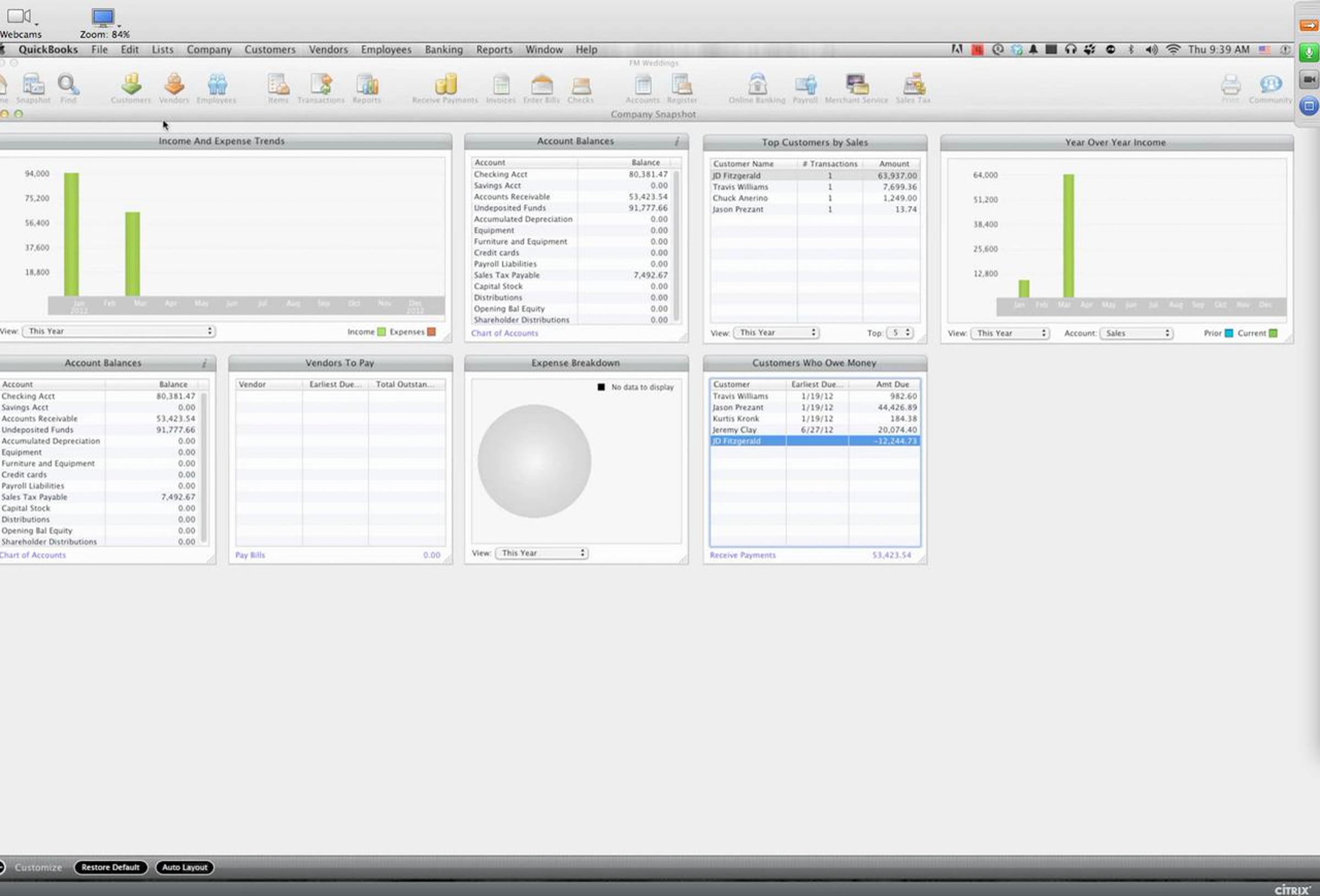Select the Jeremy Clay row
Image resolution: width=1320 pixels, height=896 pixels.
(815, 430)
